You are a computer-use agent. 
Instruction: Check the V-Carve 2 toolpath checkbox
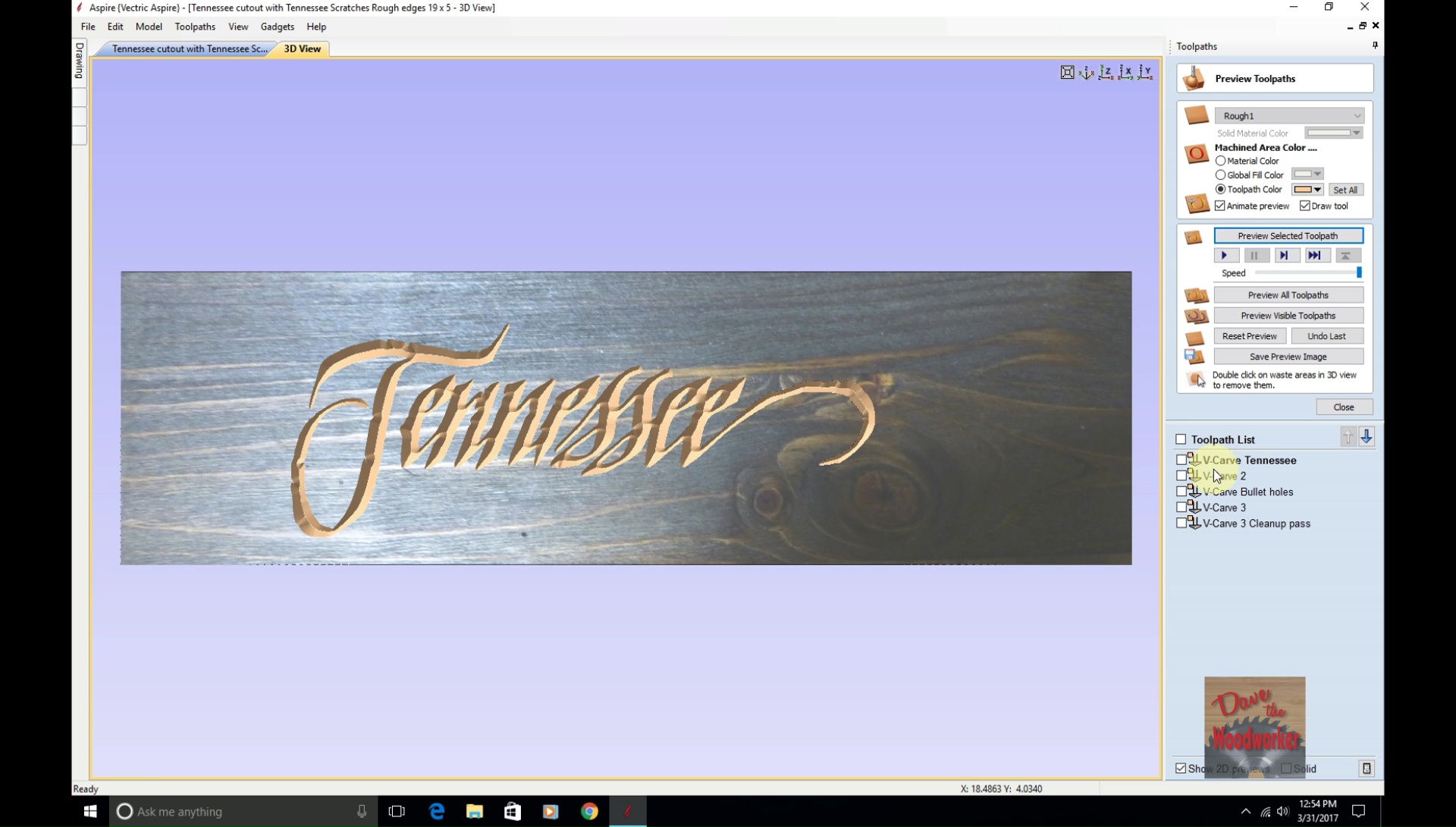[1181, 476]
